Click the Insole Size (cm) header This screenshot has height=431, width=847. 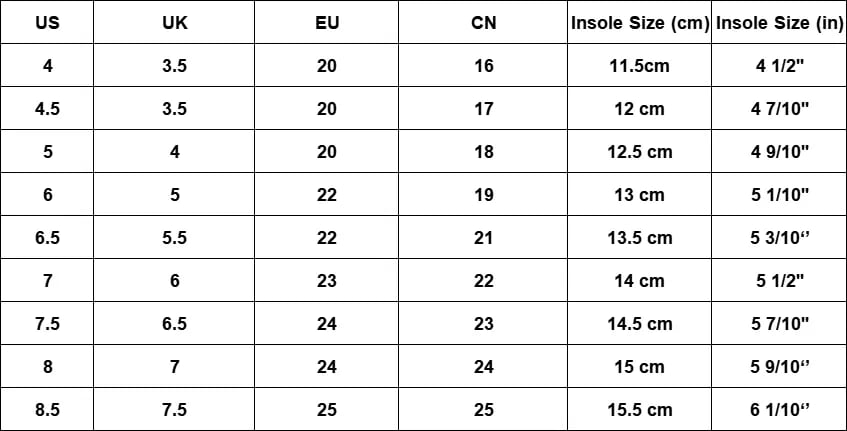tap(640, 23)
